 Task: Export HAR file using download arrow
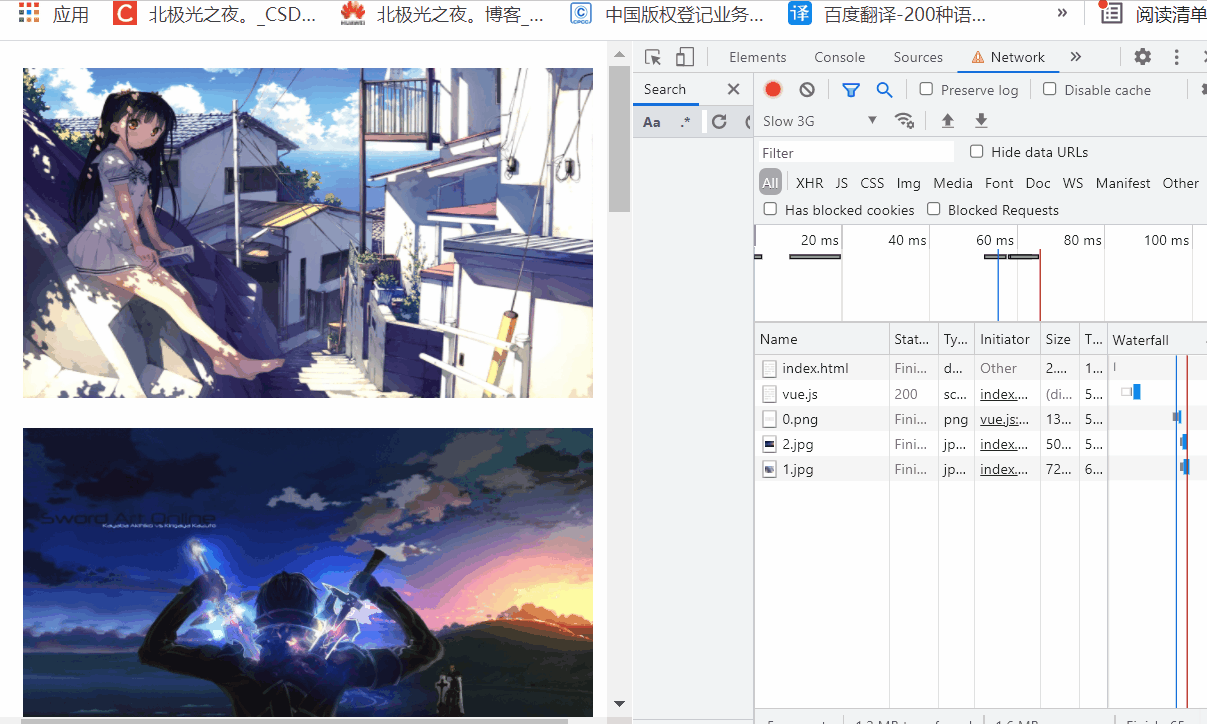[x=981, y=120]
